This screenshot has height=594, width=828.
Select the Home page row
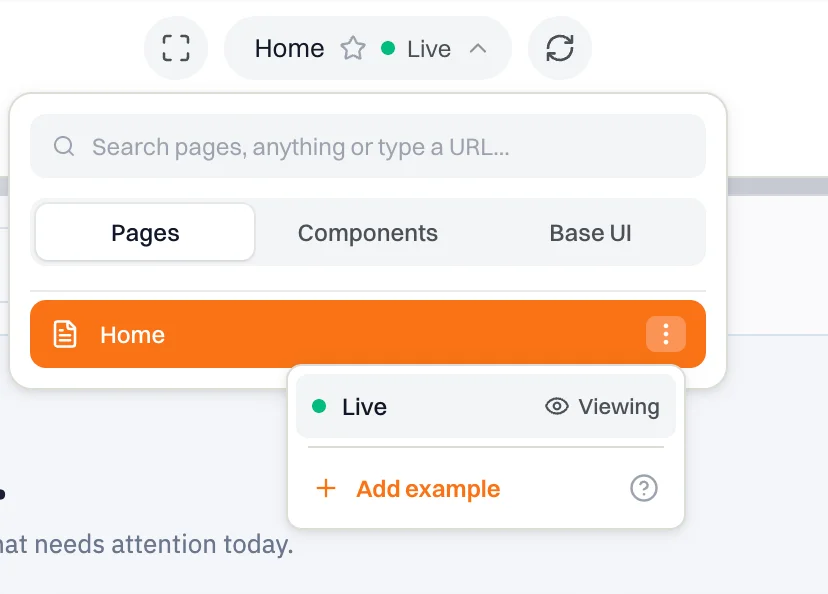[368, 334]
